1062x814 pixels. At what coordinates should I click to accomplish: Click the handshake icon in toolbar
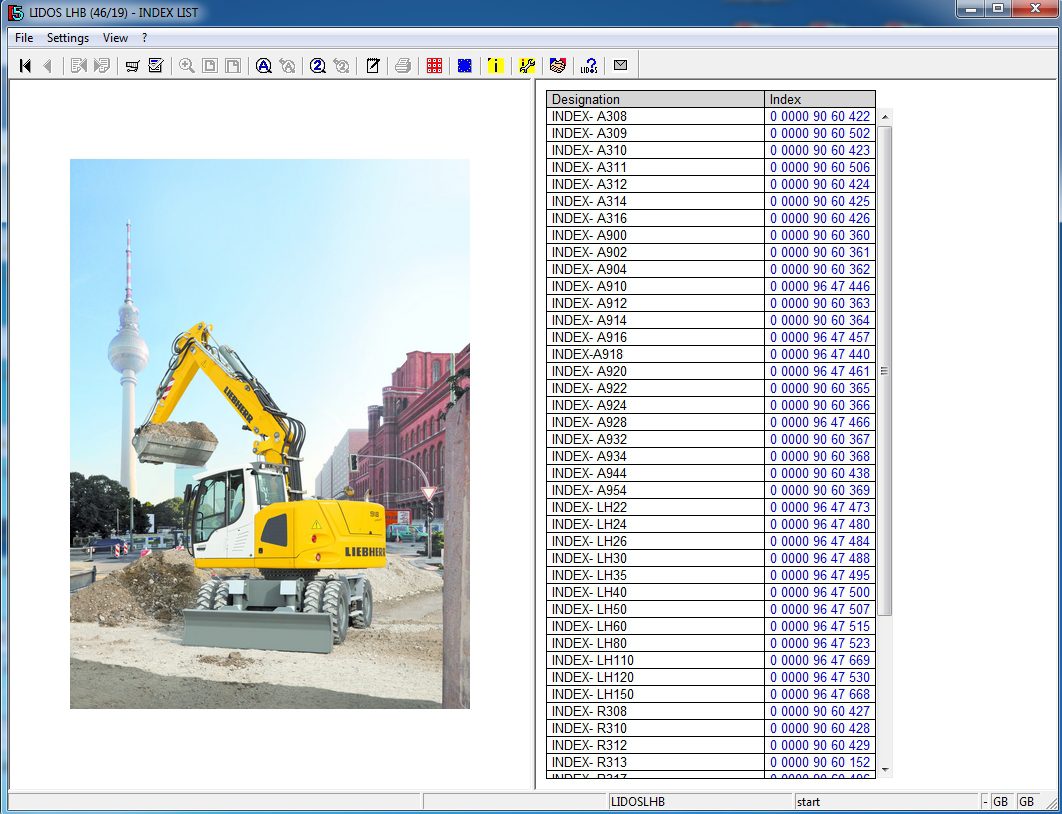558,66
